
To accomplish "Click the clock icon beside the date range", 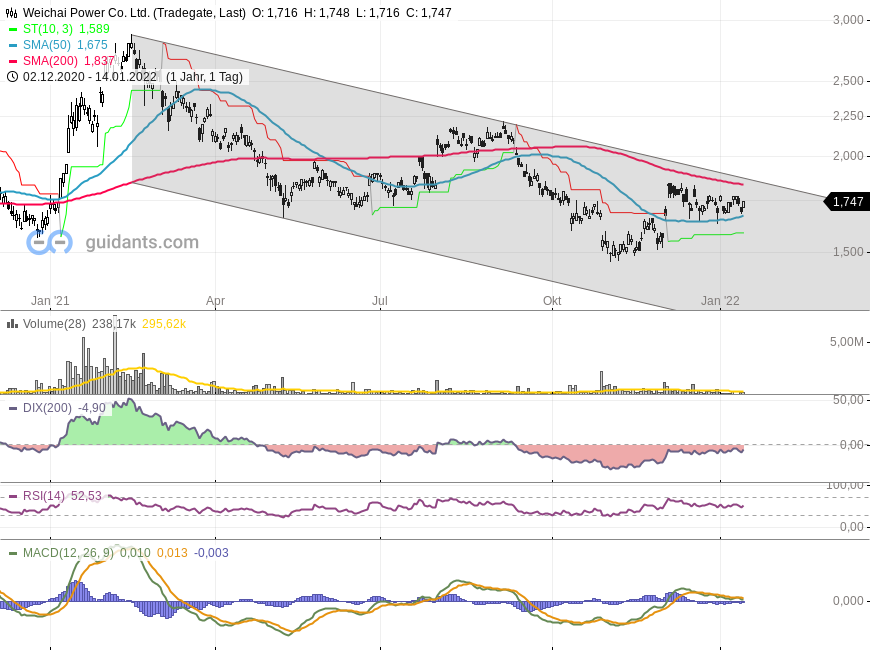I will 12,77.
